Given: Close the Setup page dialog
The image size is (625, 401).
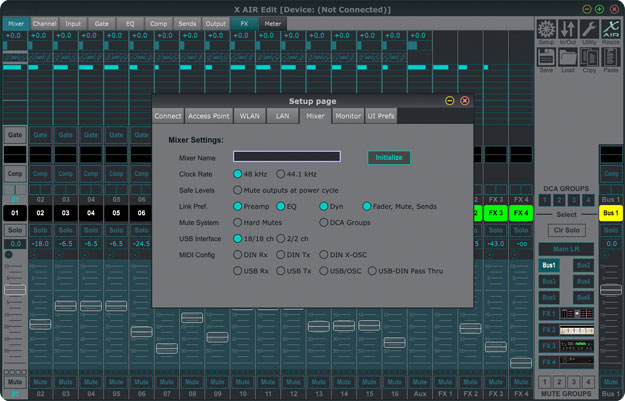Looking at the screenshot, I should (x=465, y=100).
